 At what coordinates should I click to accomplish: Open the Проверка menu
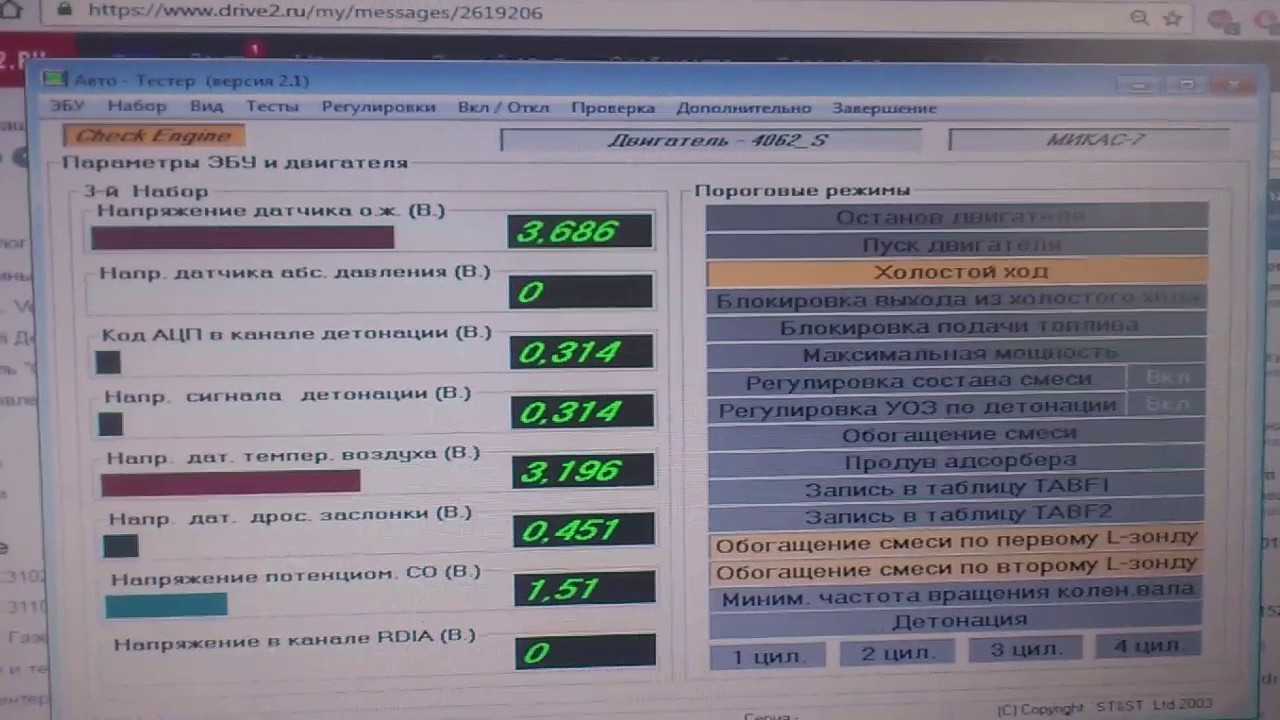(613, 108)
